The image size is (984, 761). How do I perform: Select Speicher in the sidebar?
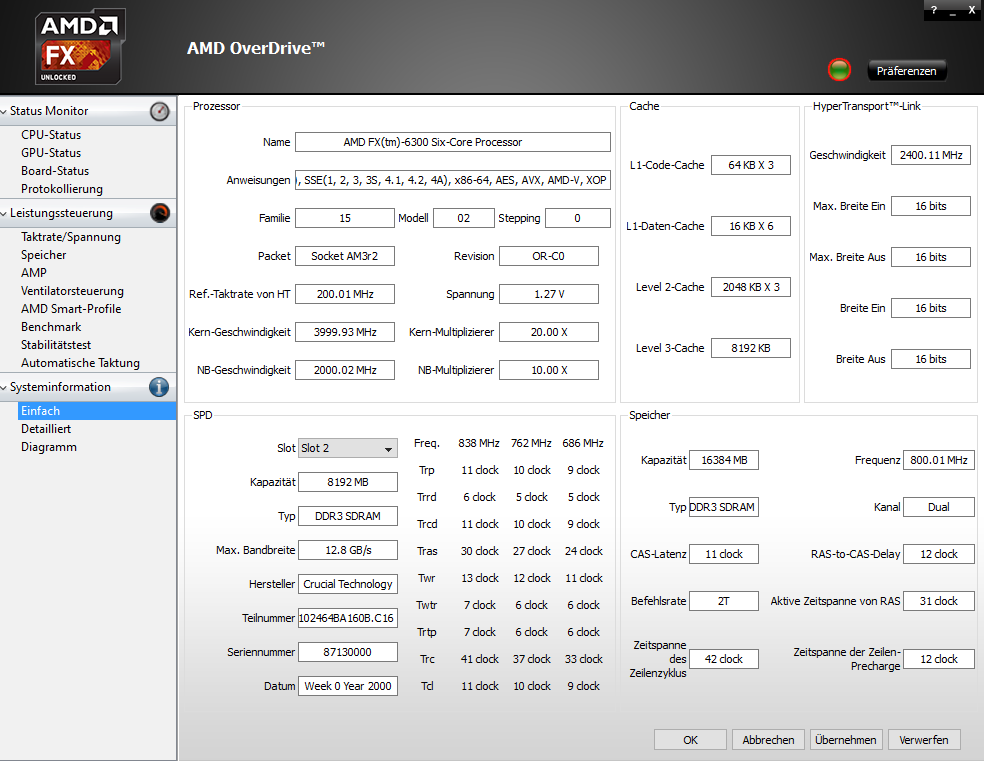(x=43, y=255)
